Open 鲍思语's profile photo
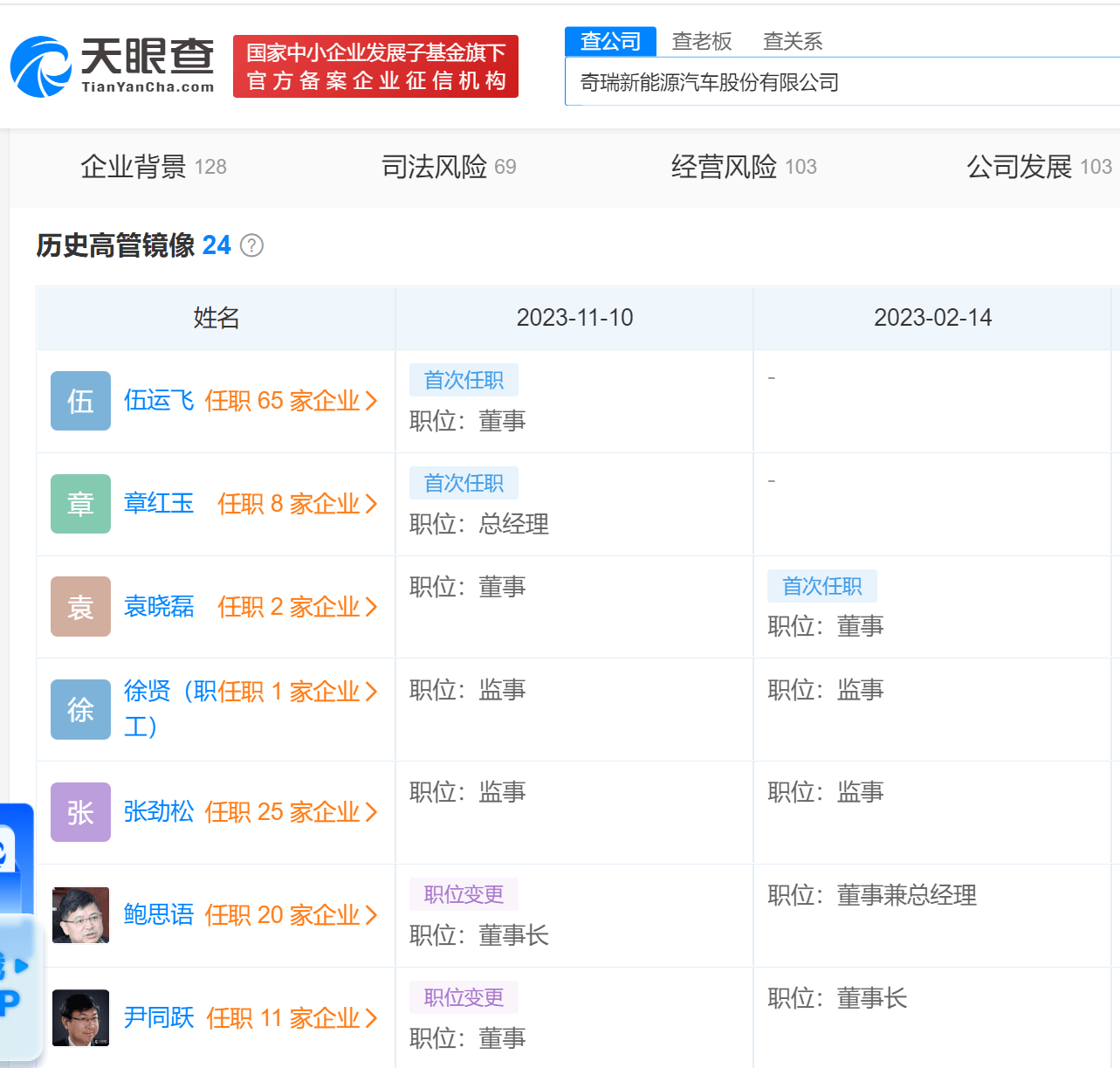Viewport: 1120px width, 1068px height. (80, 915)
